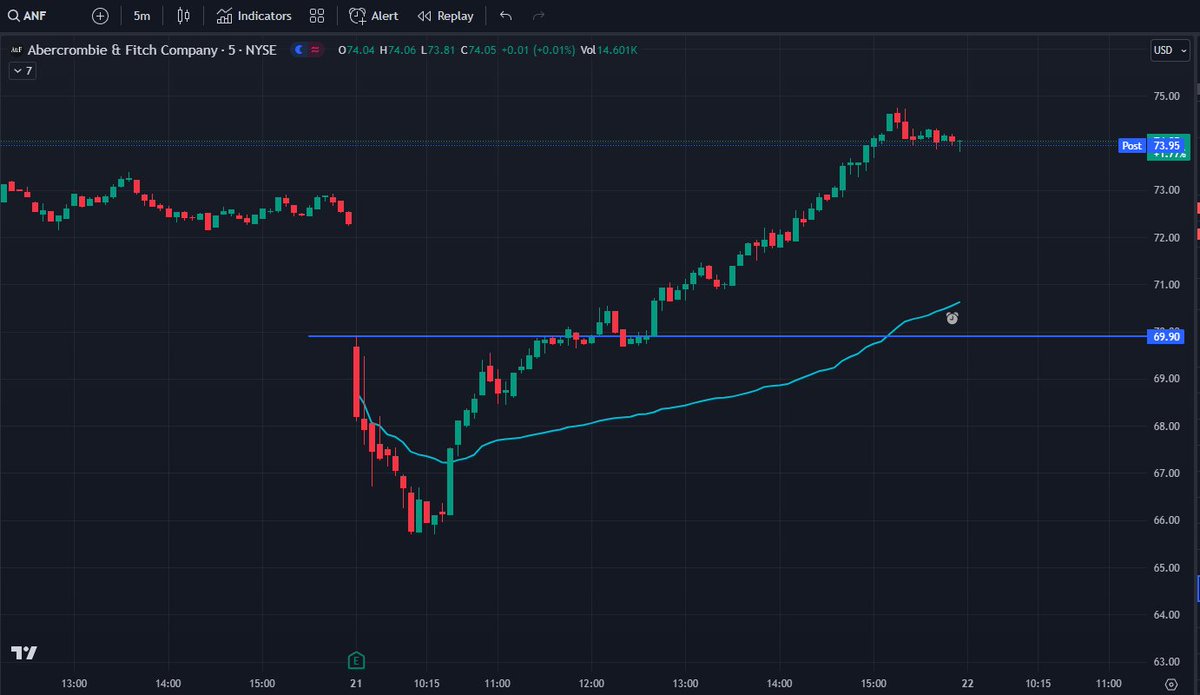
Task: Click the 13:00 label left of 14:00
Action: tap(74, 684)
